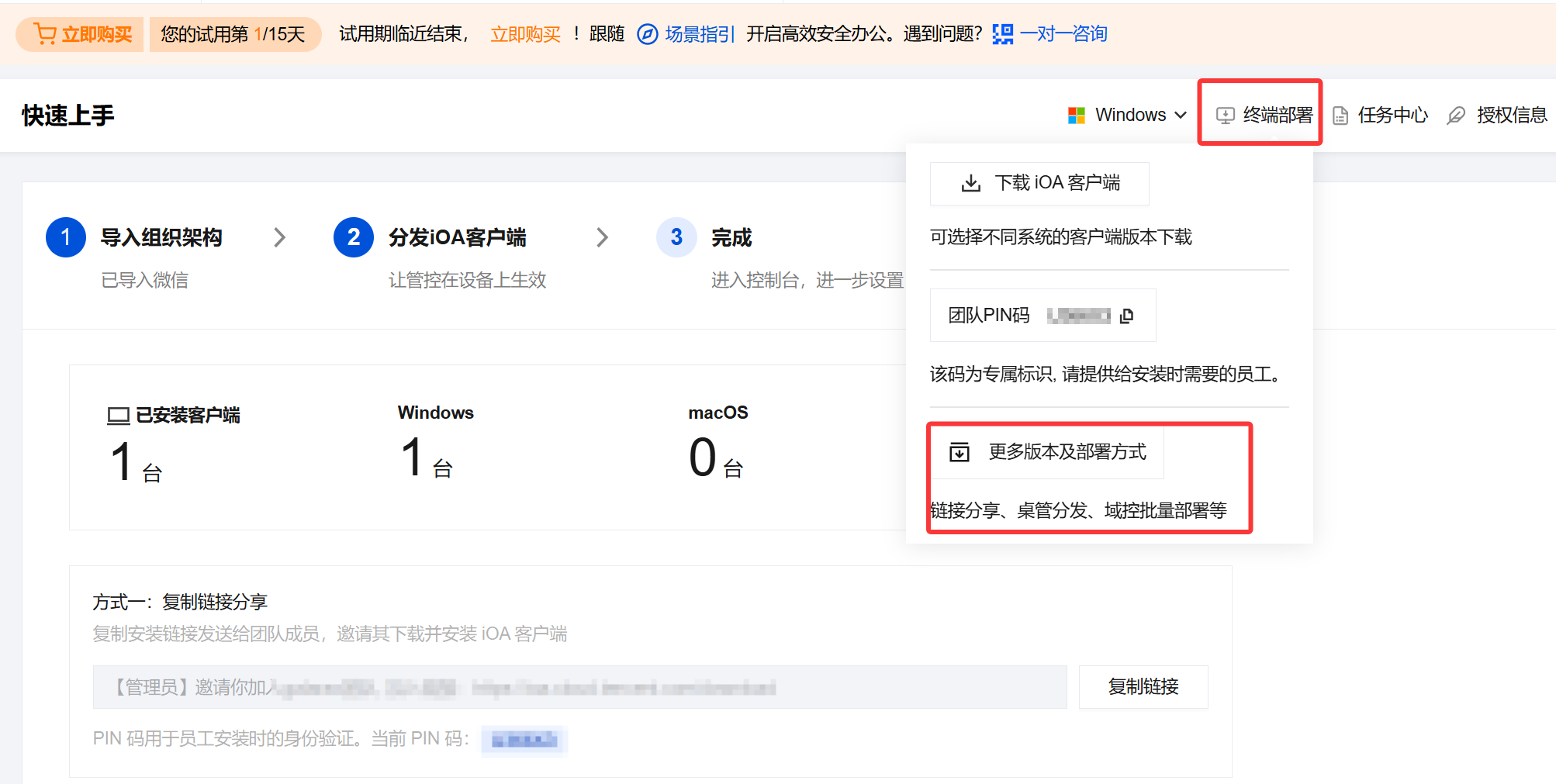Click the orange 立即购买 text link
The height and width of the screenshot is (784, 1556).
(x=525, y=34)
